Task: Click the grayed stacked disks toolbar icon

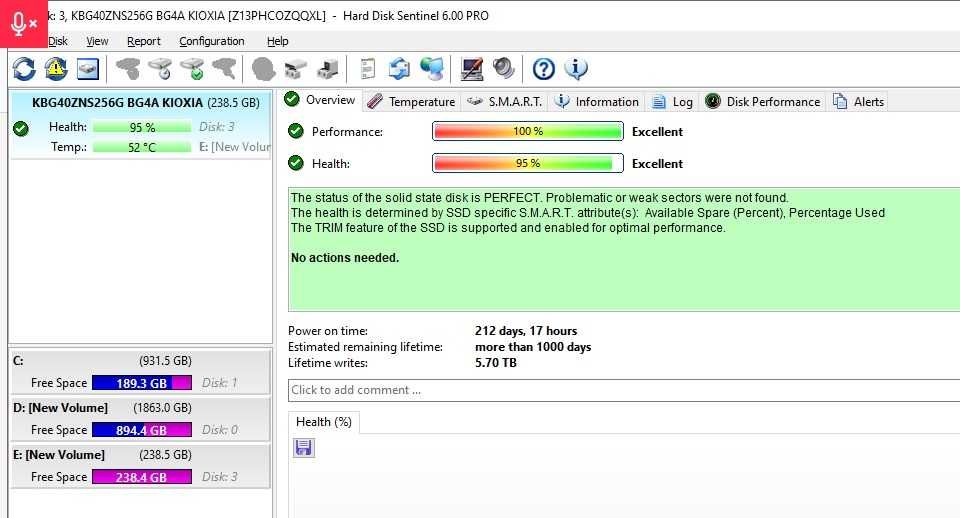Action: tap(295, 69)
